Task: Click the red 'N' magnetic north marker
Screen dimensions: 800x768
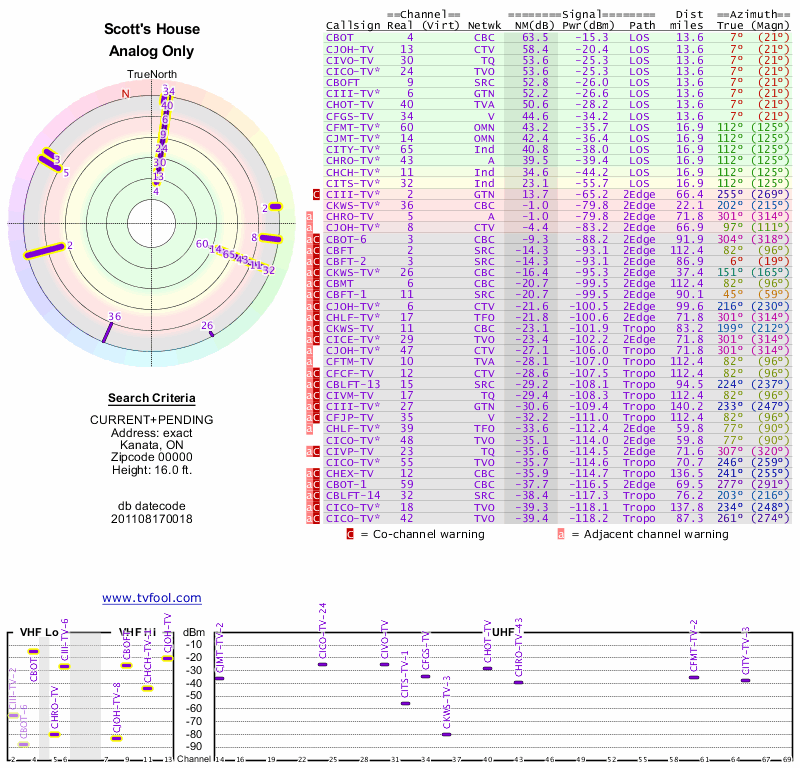Action: (x=126, y=94)
